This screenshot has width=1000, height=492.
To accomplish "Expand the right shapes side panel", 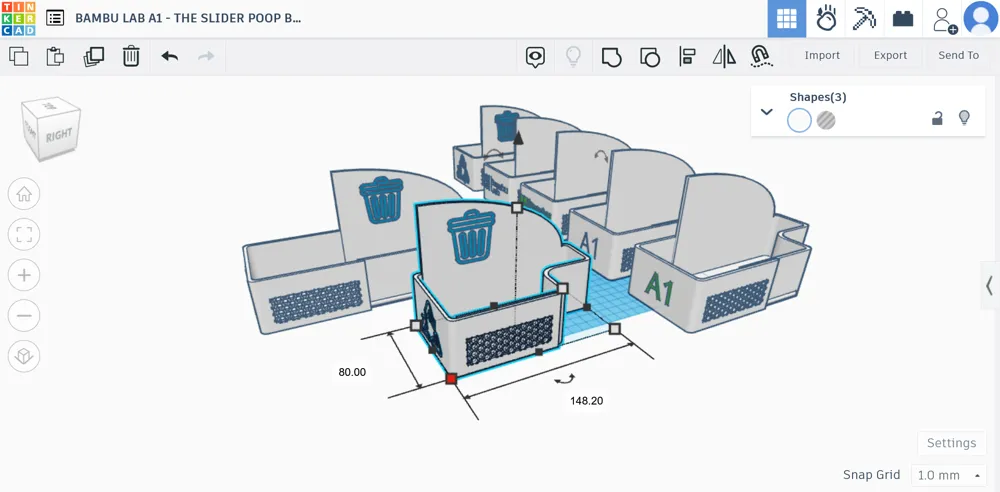I will point(988,286).
